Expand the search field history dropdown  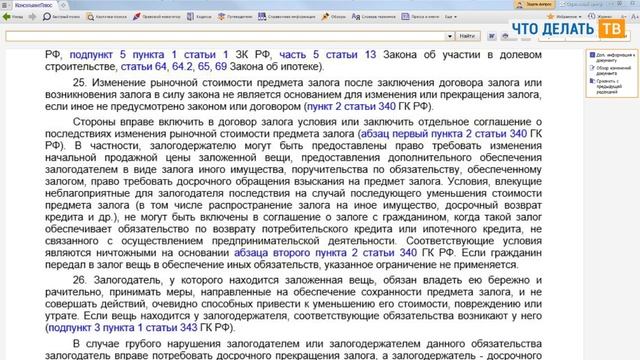coord(449,36)
